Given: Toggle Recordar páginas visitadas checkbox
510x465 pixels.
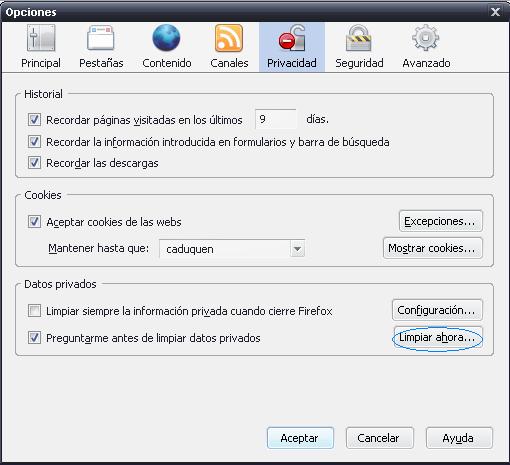Looking at the screenshot, I should click(34, 120).
